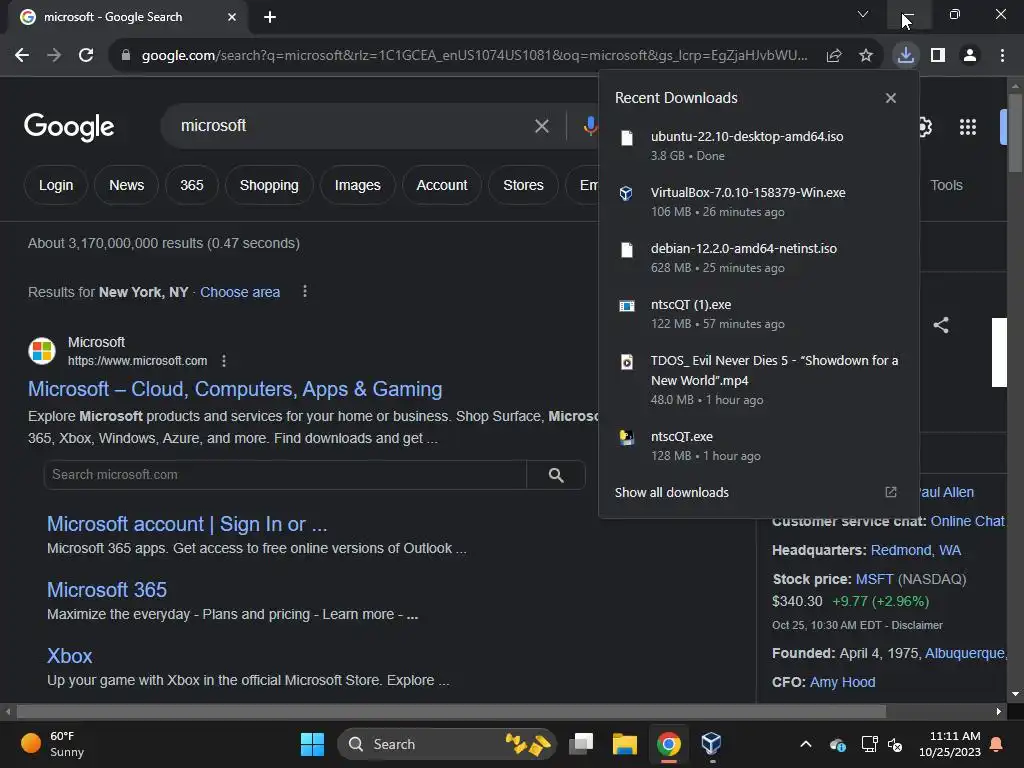Click the stock Disclaimer link
Image resolution: width=1024 pixels, height=768 pixels.
917,625
